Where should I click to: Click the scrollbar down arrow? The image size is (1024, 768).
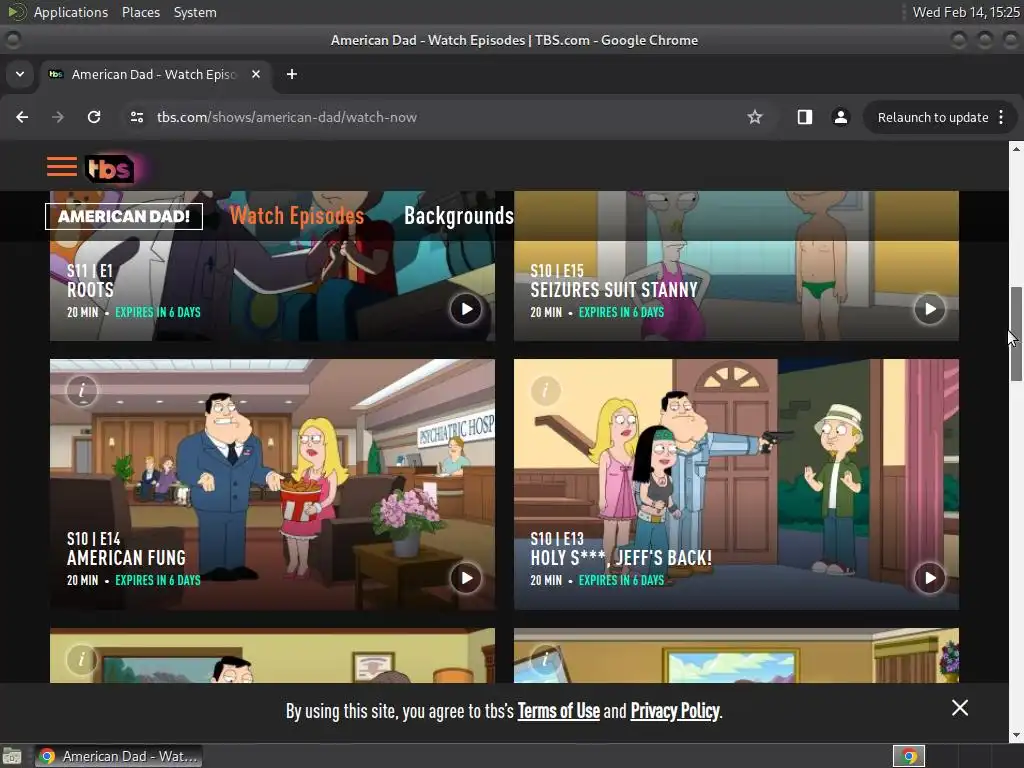(x=1016, y=735)
